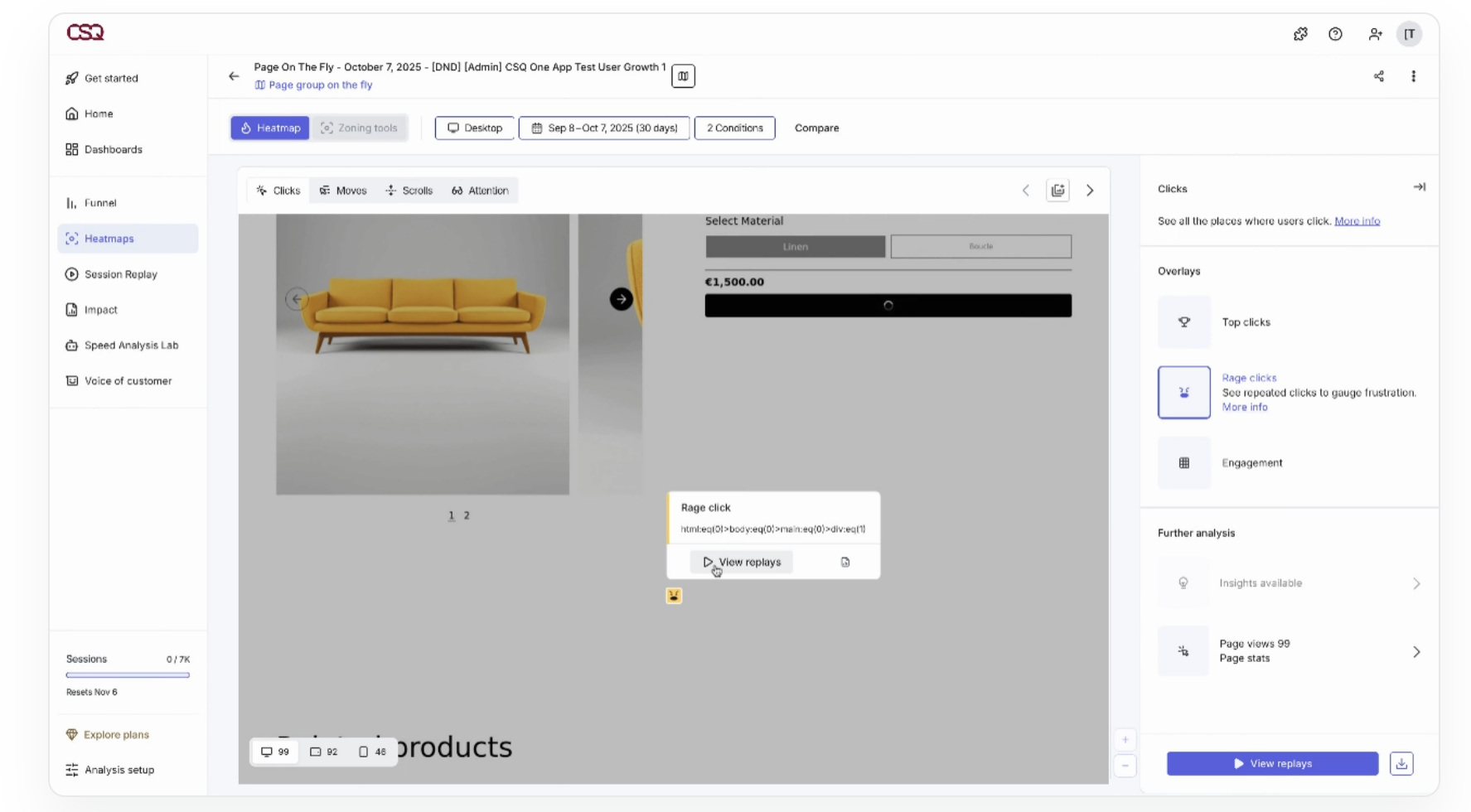Open Session Replay in the sidebar
Image resolution: width=1471 pixels, height=812 pixels.
click(120, 274)
